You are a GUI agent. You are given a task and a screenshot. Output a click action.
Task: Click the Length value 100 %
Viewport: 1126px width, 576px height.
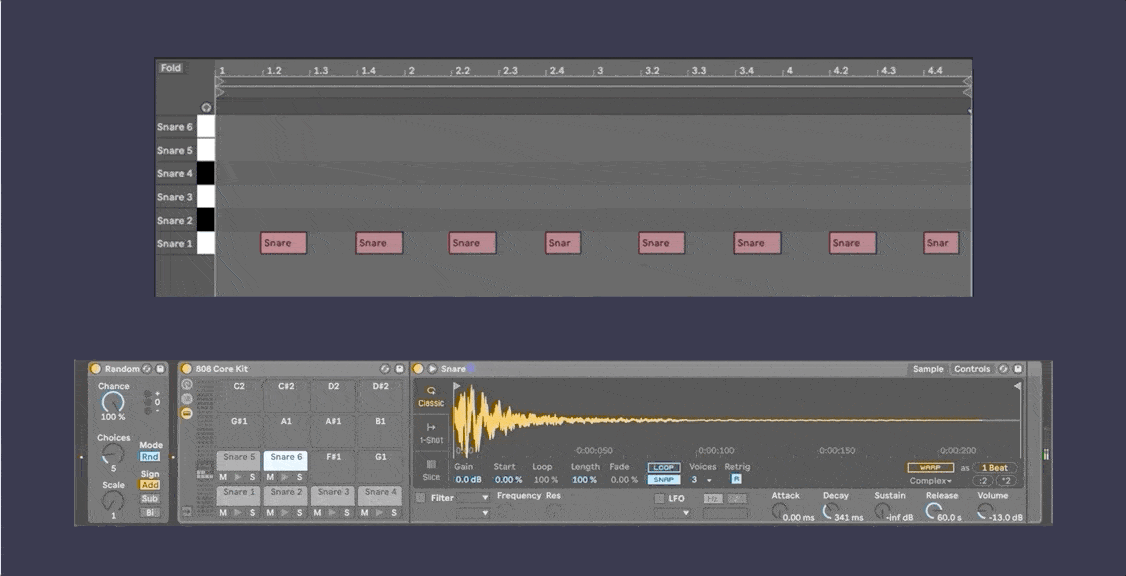click(x=585, y=480)
